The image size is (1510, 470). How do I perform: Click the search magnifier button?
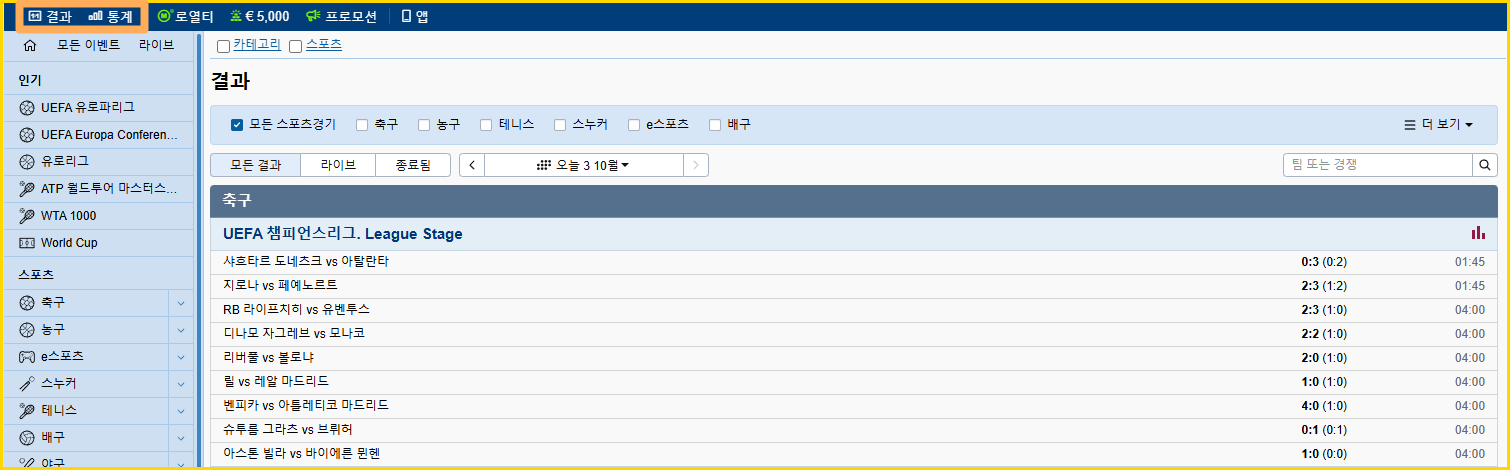[x=1485, y=165]
